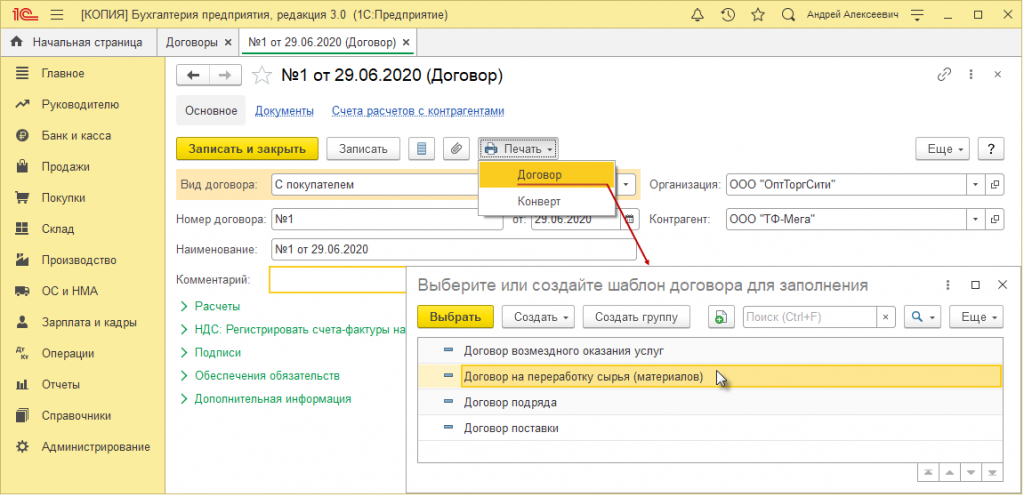Viewport: 1024px width, 497px height.
Task: Choose Договор from Печать menu
Action: (x=547, y=175)
